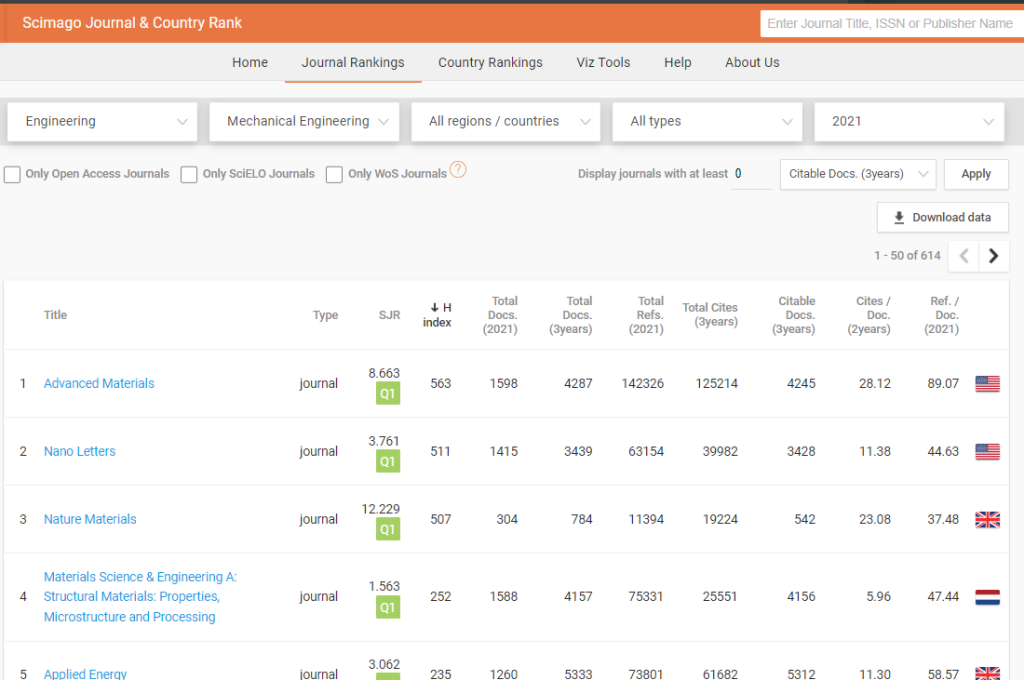Click the Q1 badge for Nature Materials

[x=388, y=530]
